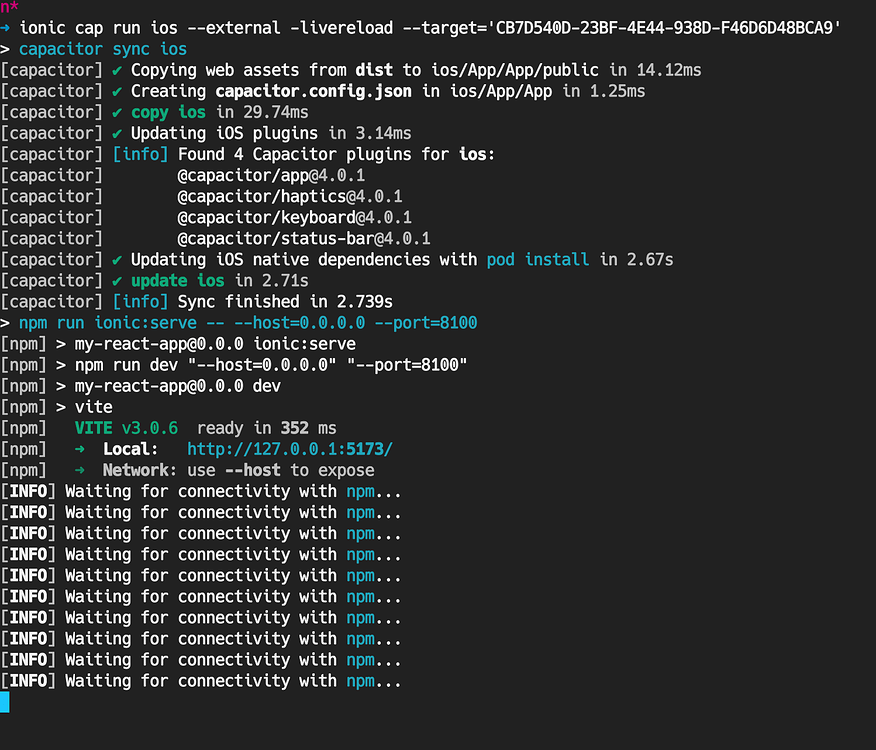Image resolution: width=876 pixels, height=750 pixels.
Task: Click the '[info]' tag before Sync finished
Action: coord(140,302)
